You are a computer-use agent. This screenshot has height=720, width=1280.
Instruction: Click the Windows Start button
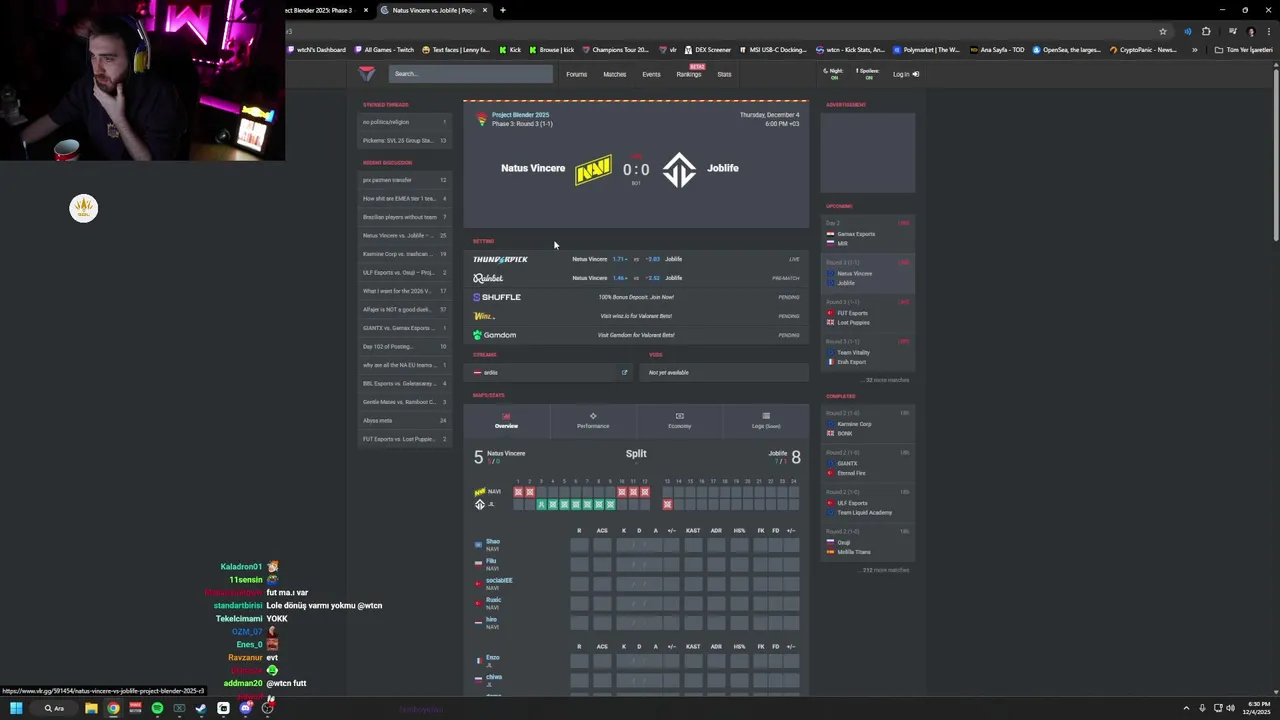pos(16,708)
